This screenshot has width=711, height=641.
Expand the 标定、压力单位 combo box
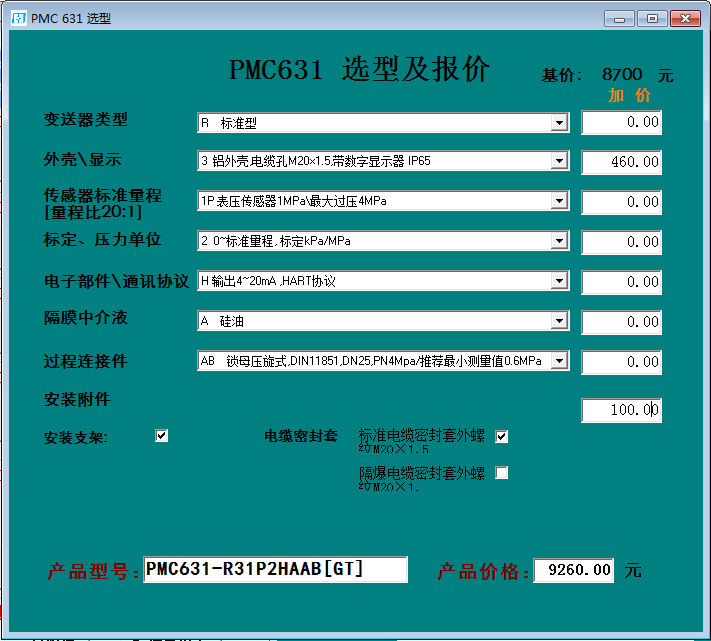pyautogui.click(x=559, y=241)
